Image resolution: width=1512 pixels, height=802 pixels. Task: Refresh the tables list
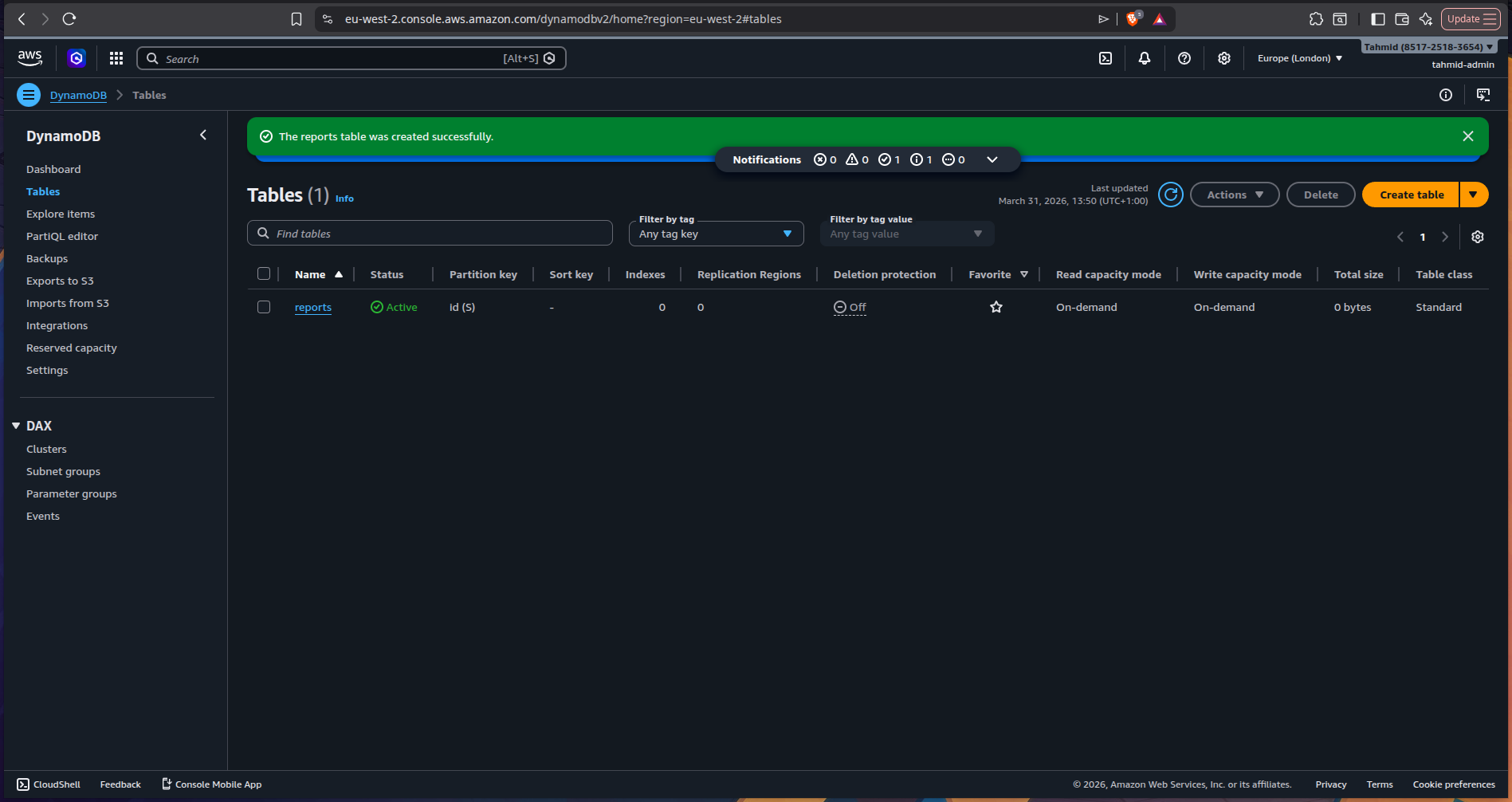coord(1171,195)
